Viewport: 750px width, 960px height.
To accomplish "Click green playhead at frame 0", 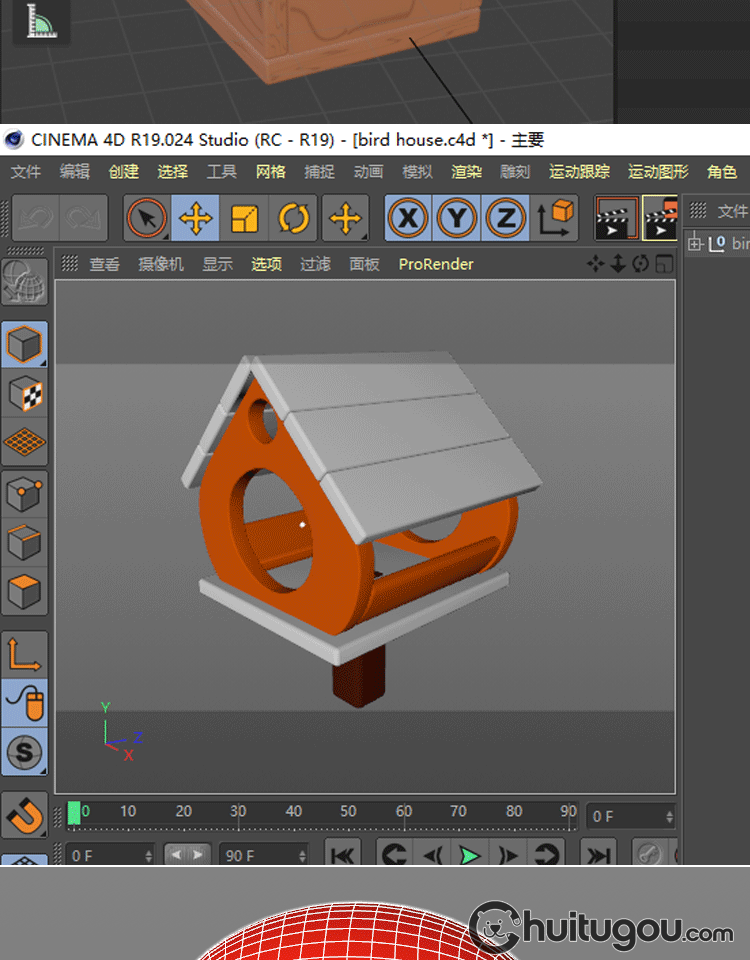I will (74, 813).
